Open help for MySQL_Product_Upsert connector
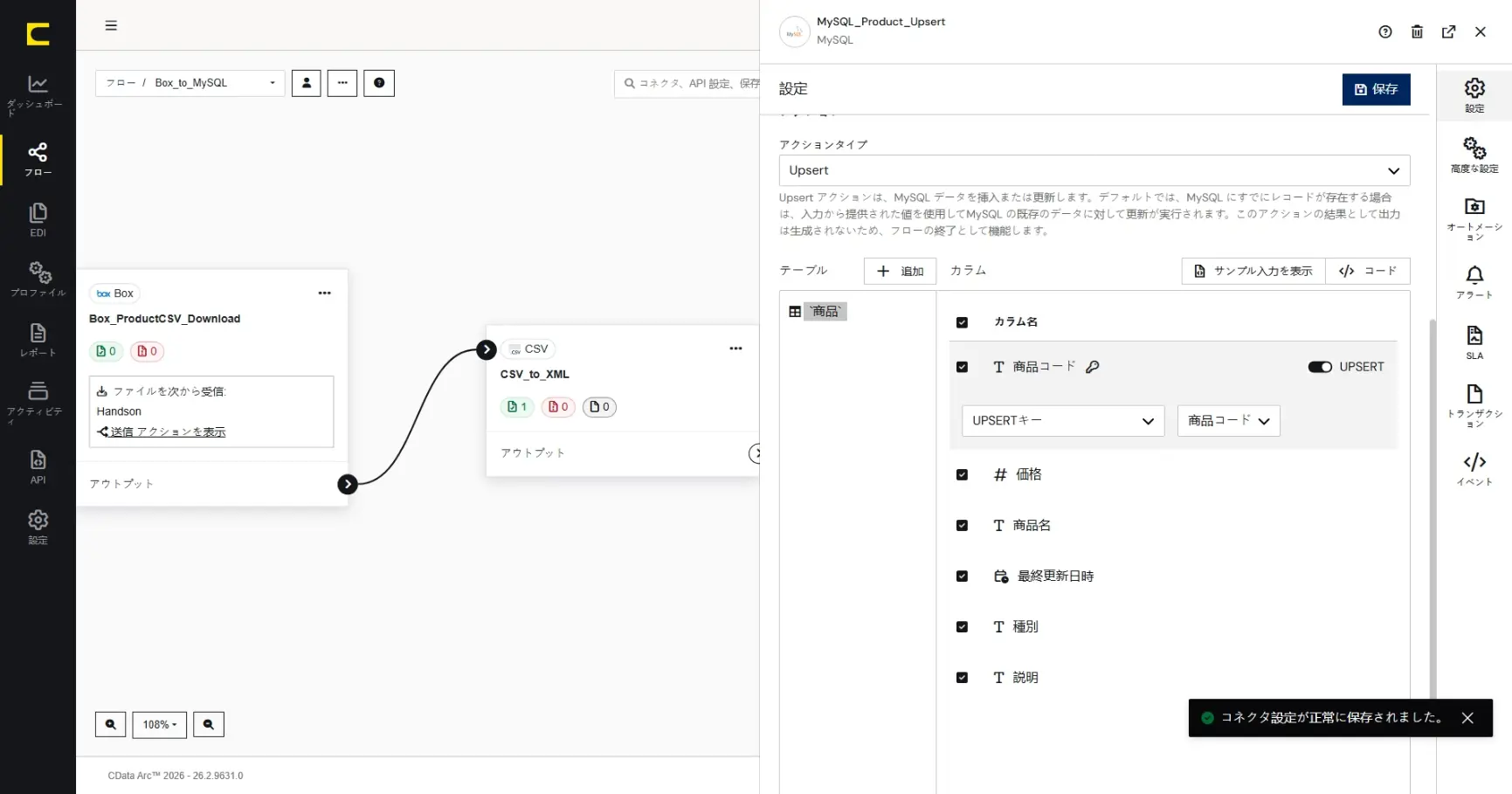The image size is (1512, 794). (1385, 32)
